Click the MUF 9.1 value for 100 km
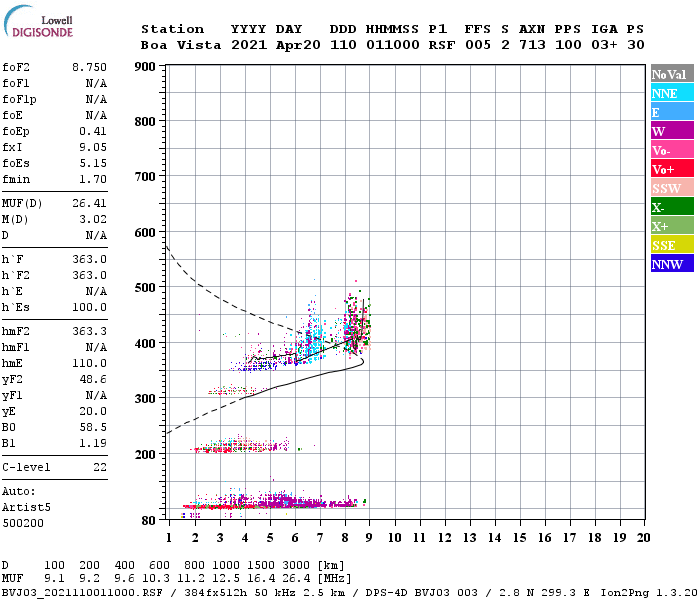700x600 pixels. pos(54,579)
